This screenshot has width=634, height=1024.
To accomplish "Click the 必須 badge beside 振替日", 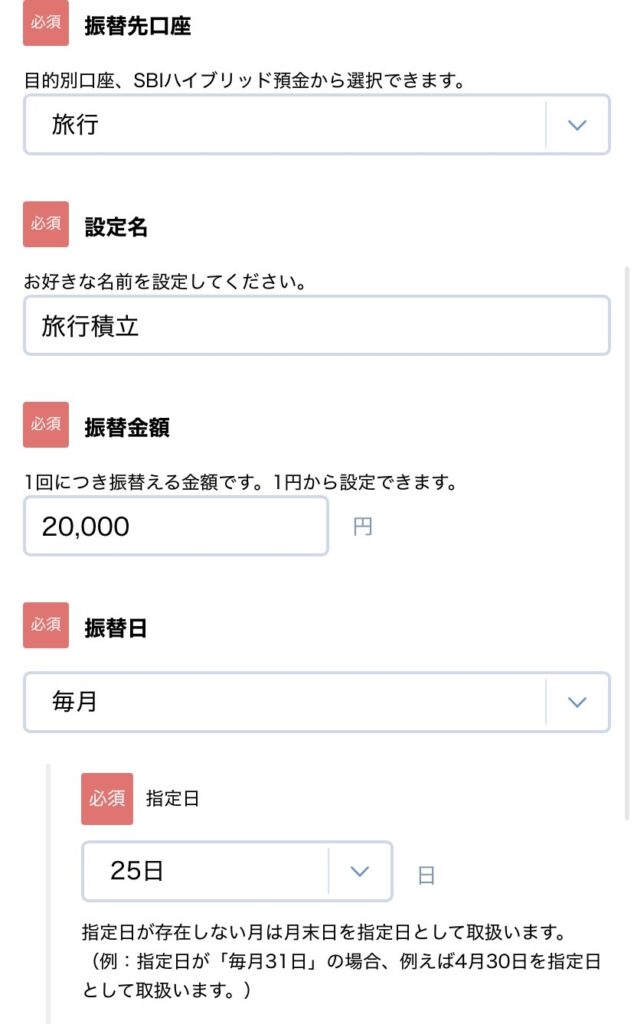I will click(x=46, y=625).
